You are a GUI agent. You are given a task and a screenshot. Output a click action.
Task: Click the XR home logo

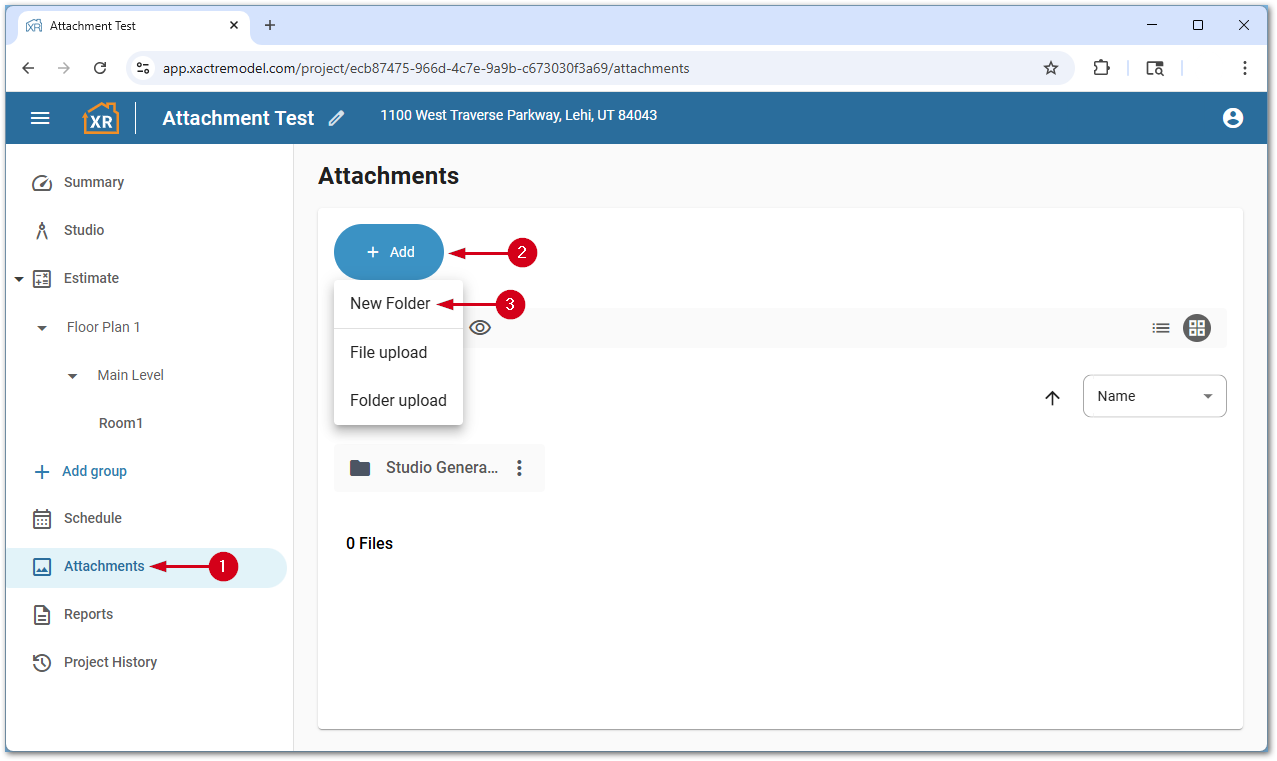click(x=100, y=118)
